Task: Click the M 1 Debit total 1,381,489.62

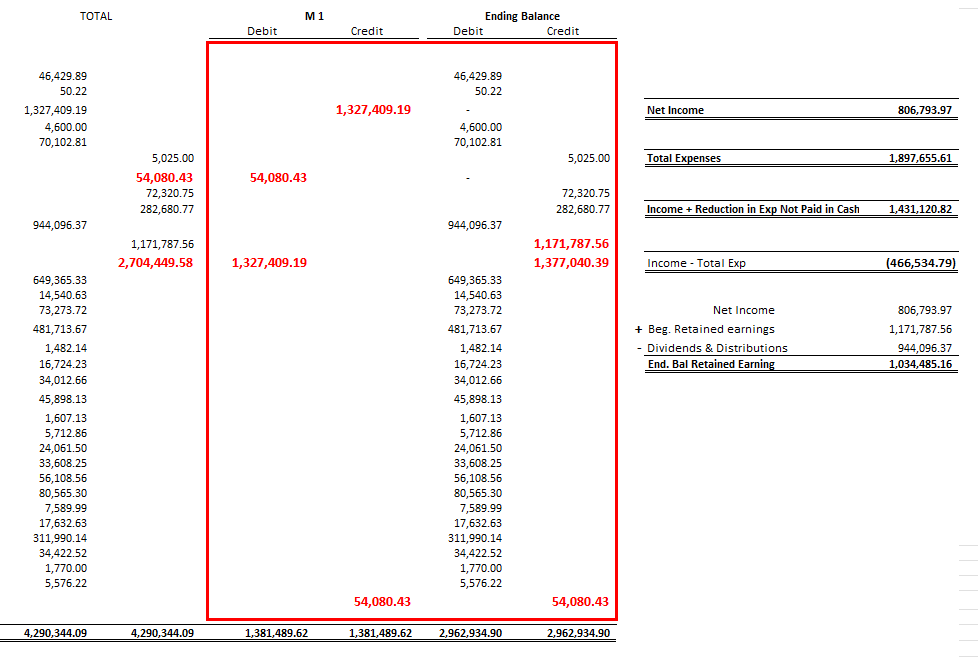Action: [276, 633]
